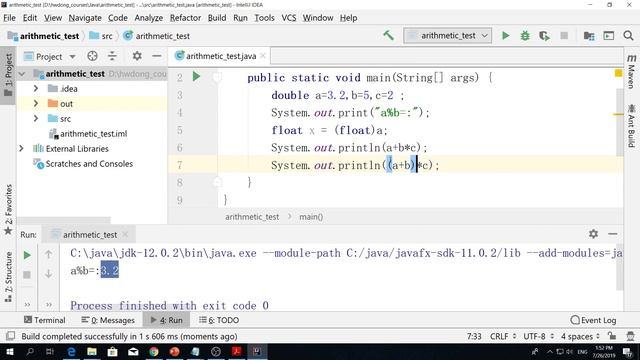Run arithmetic_test with the green play button
This screenshot has height=360, width=640.
tap(505, 36)
